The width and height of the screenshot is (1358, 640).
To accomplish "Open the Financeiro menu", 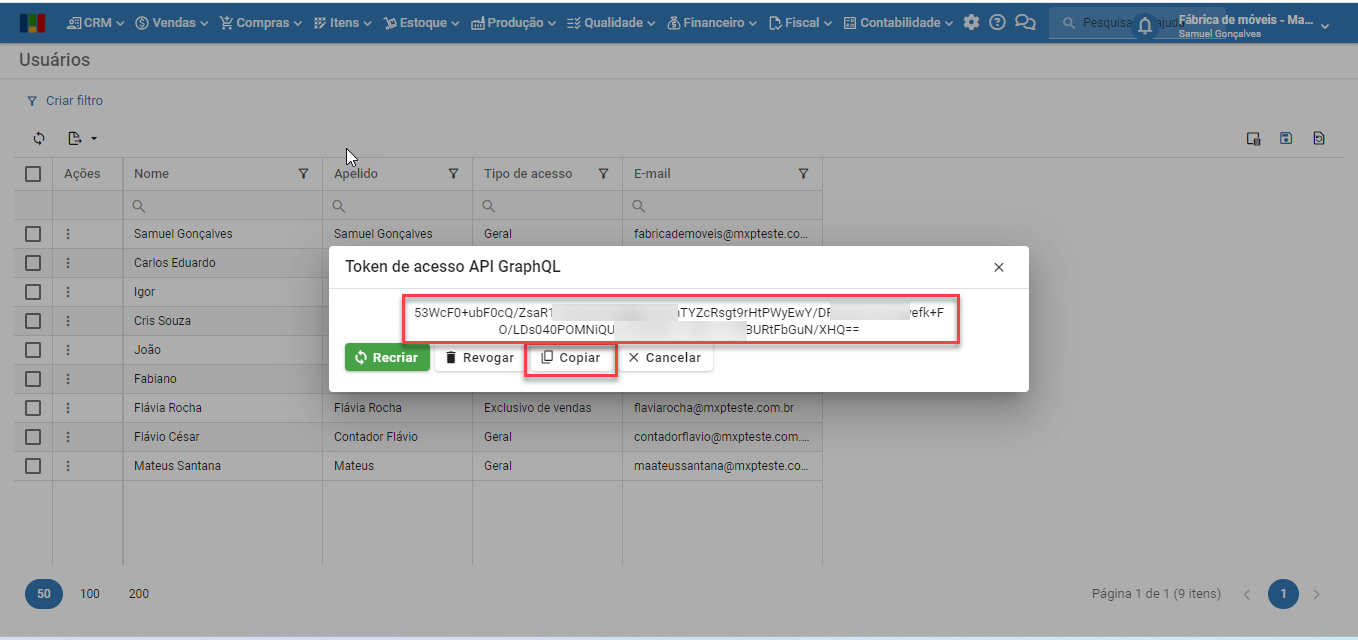I will 712,22.
